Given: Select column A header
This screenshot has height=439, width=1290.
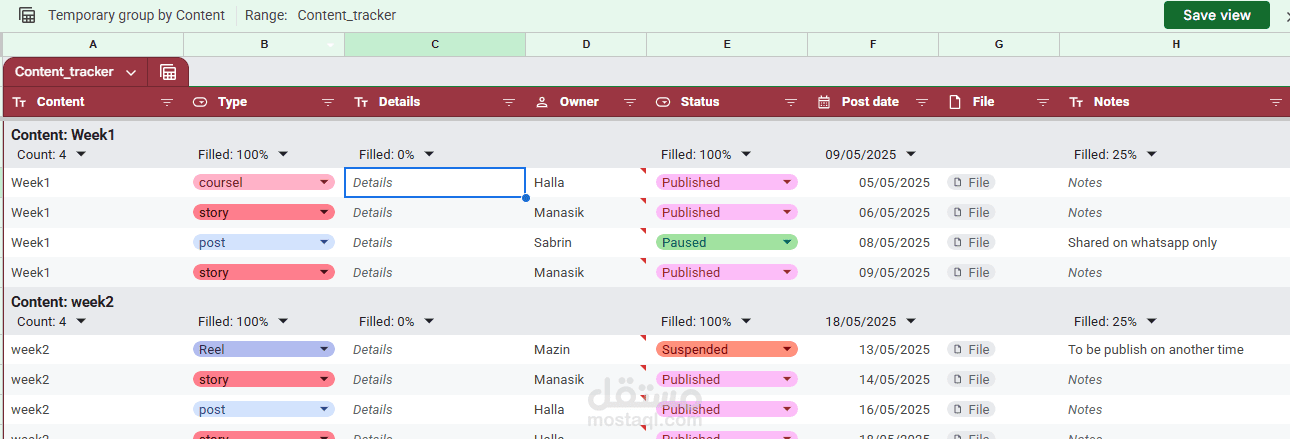Looking at the screenshot, I should pos(93,44).
